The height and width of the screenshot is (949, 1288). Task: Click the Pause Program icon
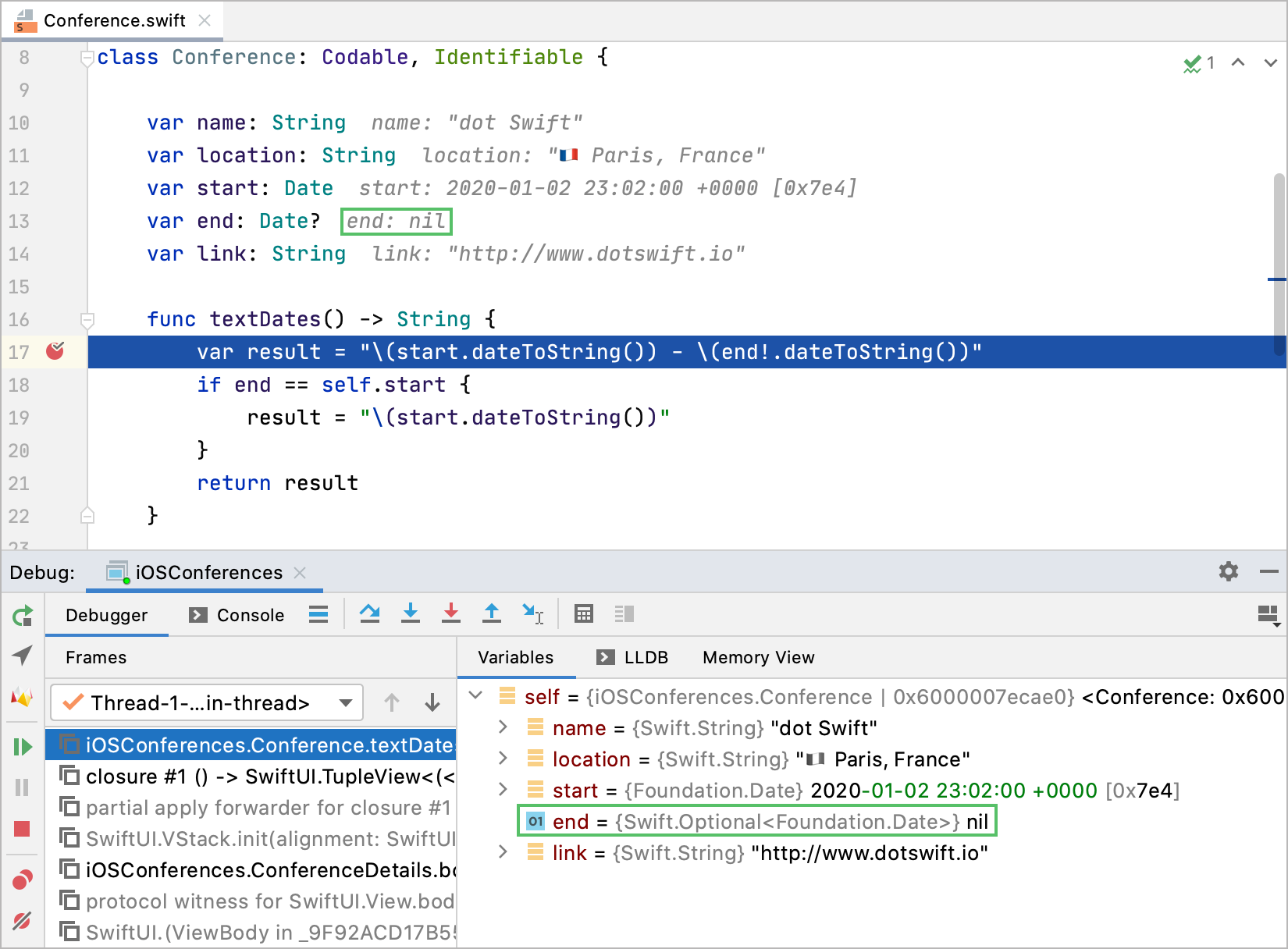(23, 787)
